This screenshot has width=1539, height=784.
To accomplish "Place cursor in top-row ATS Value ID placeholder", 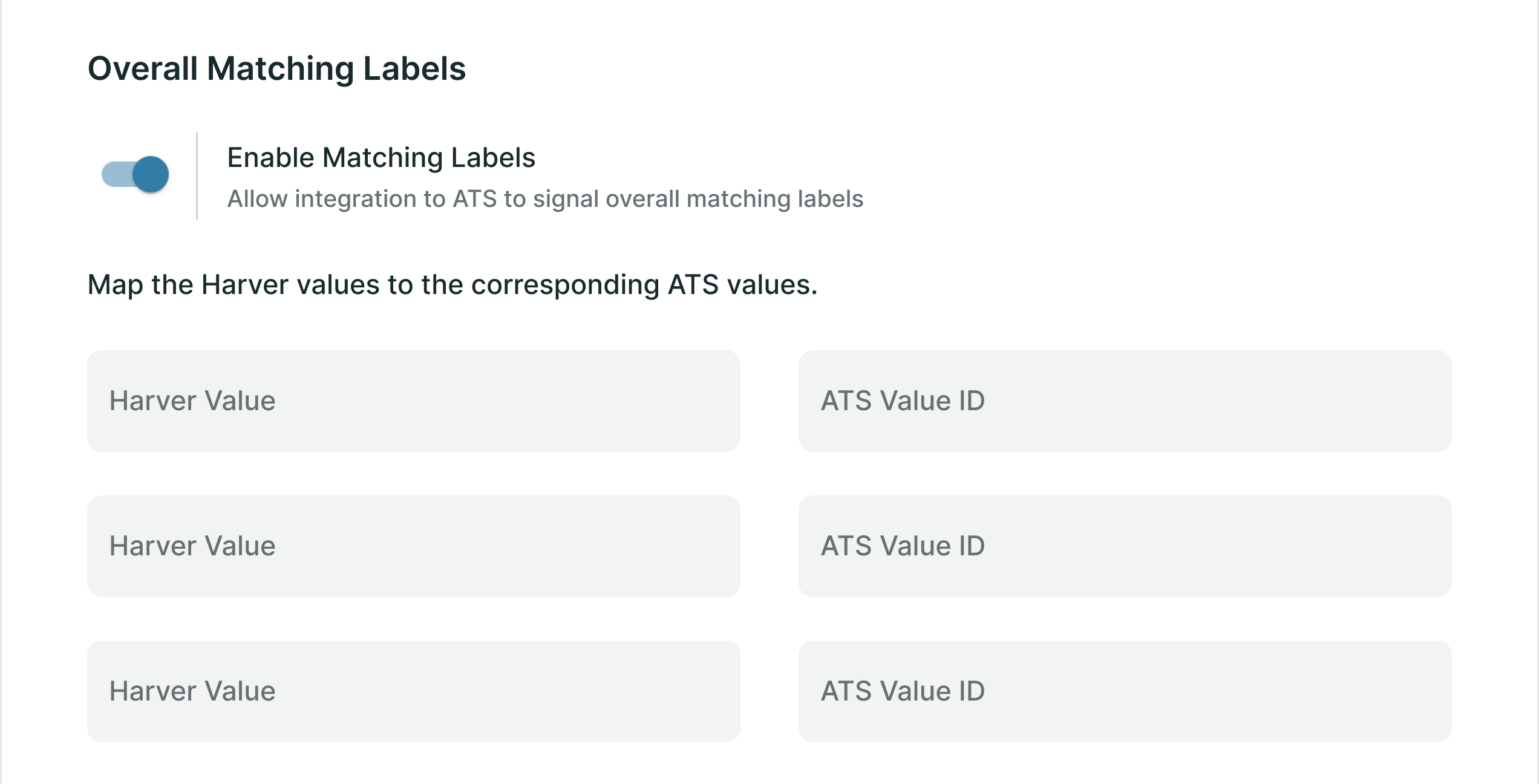I will 903,401.
